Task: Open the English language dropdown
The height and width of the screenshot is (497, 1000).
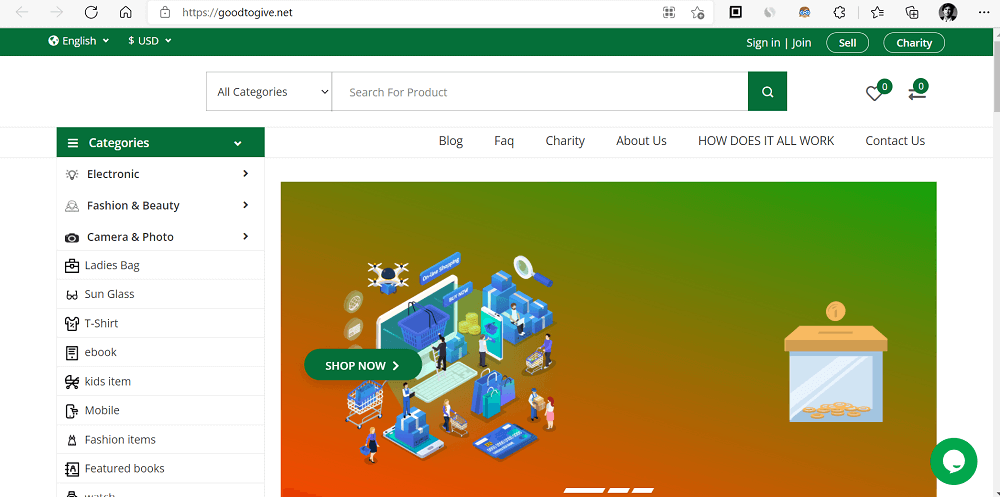Action: coord(78,41)
